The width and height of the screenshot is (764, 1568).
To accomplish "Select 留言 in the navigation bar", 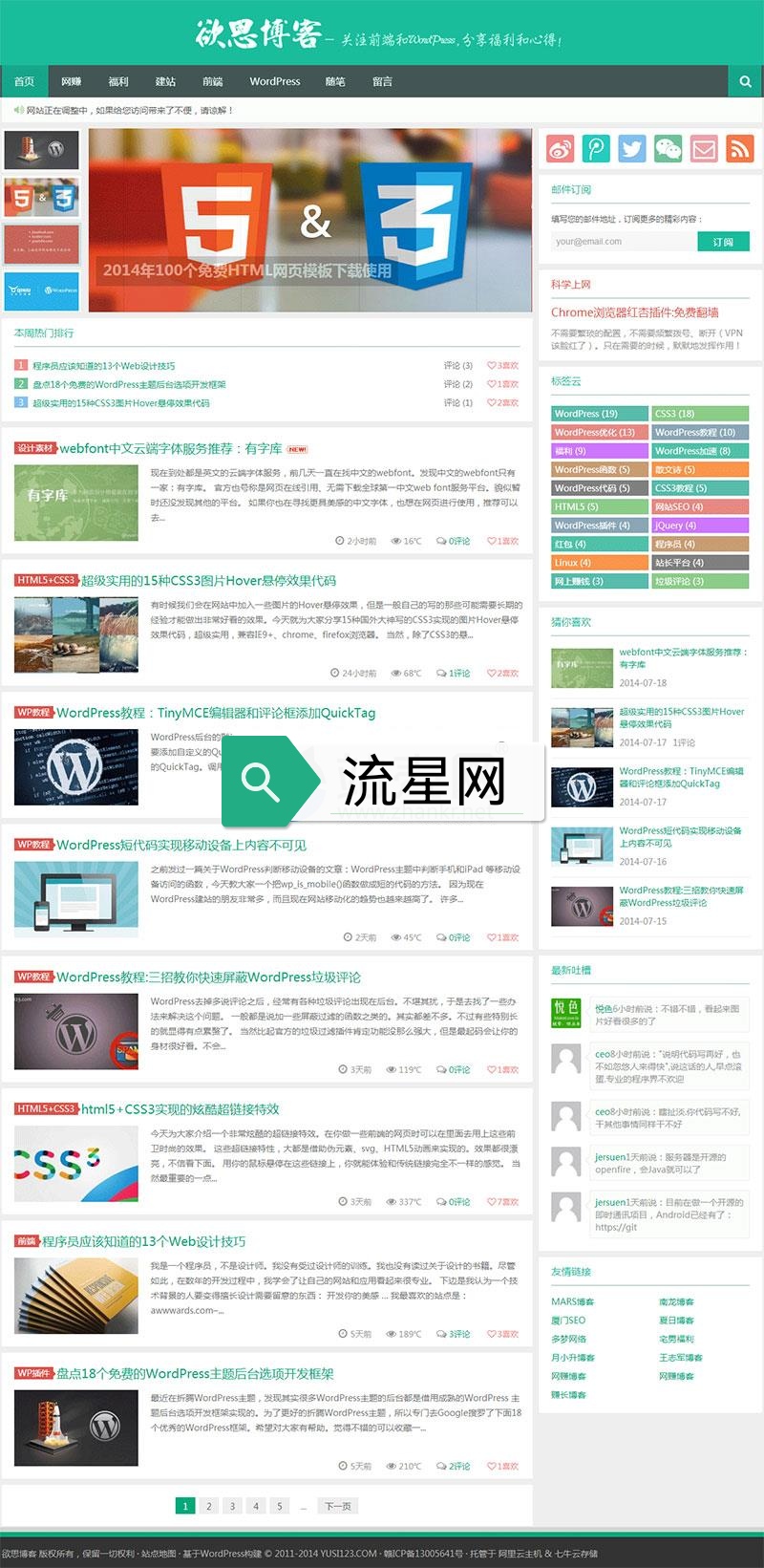I will click(x=383, y=81).
